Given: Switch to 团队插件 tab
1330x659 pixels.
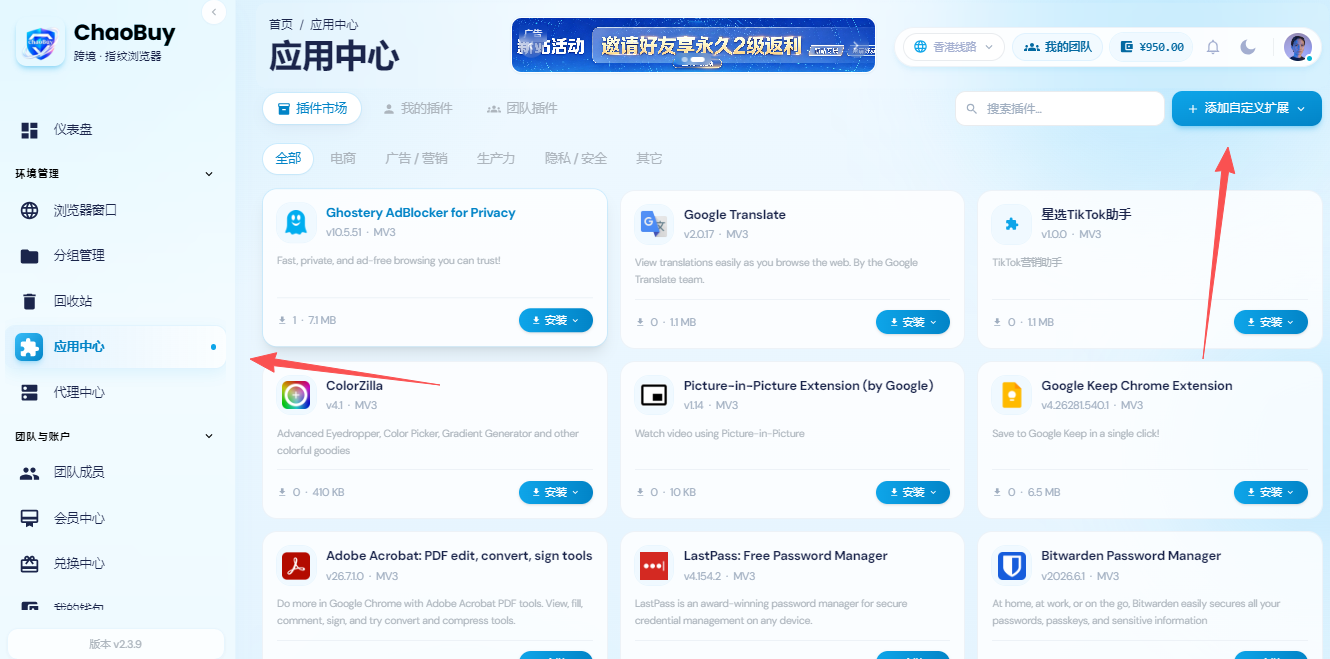Looking at the screenshot, I should coord(522,108).
